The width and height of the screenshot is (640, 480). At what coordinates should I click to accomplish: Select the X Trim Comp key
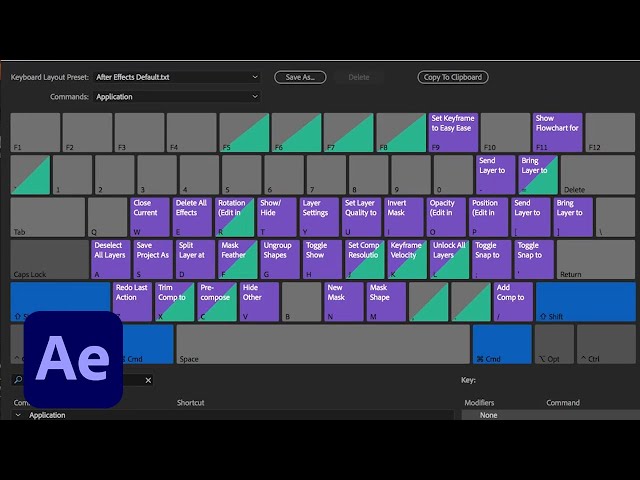tap(175, 302)
